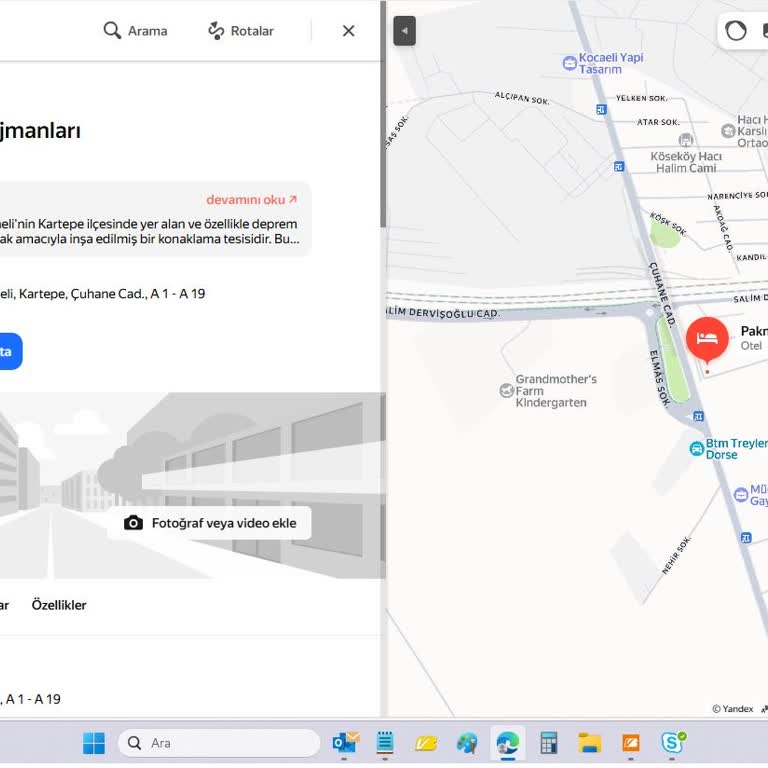Open the Yandex copyright link

pos(733,709)
